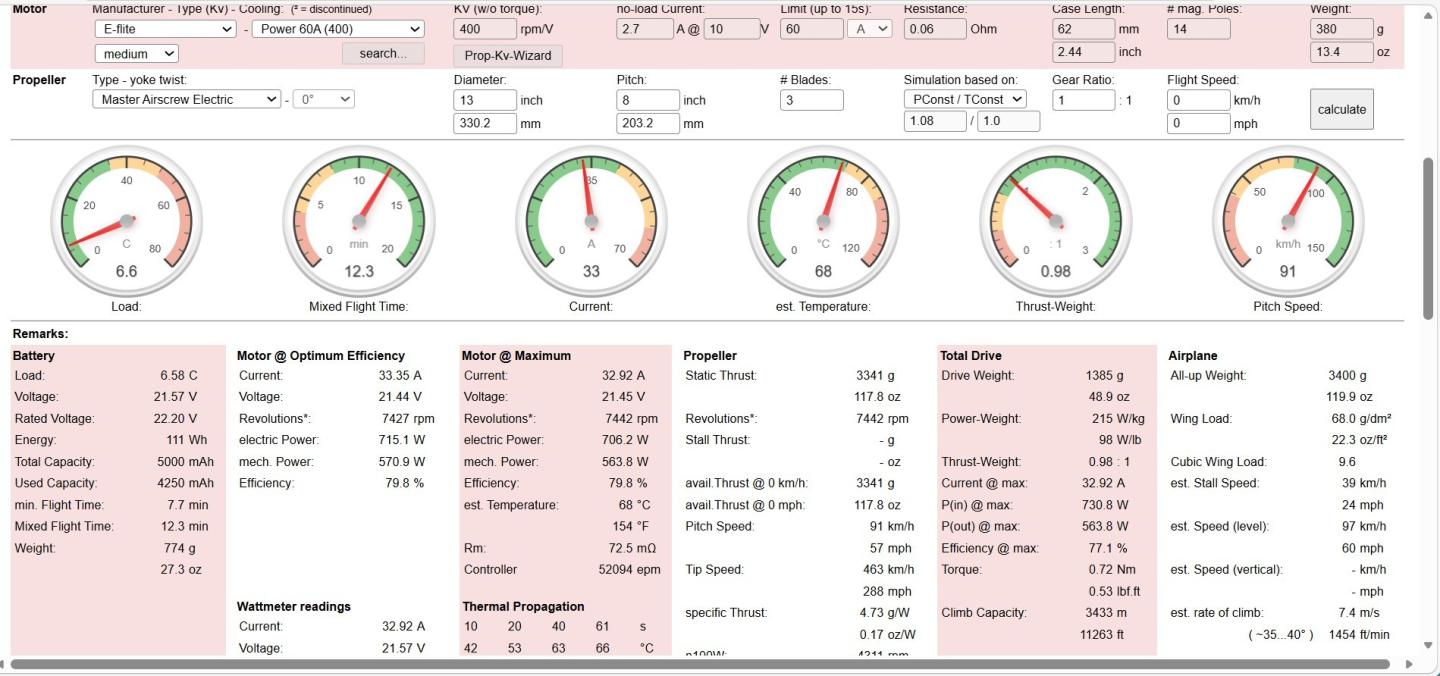Viewport: 1440px width, 676px height.
Task: Click the propeller Diameter inch field
Action: click(x=484, y=100)
